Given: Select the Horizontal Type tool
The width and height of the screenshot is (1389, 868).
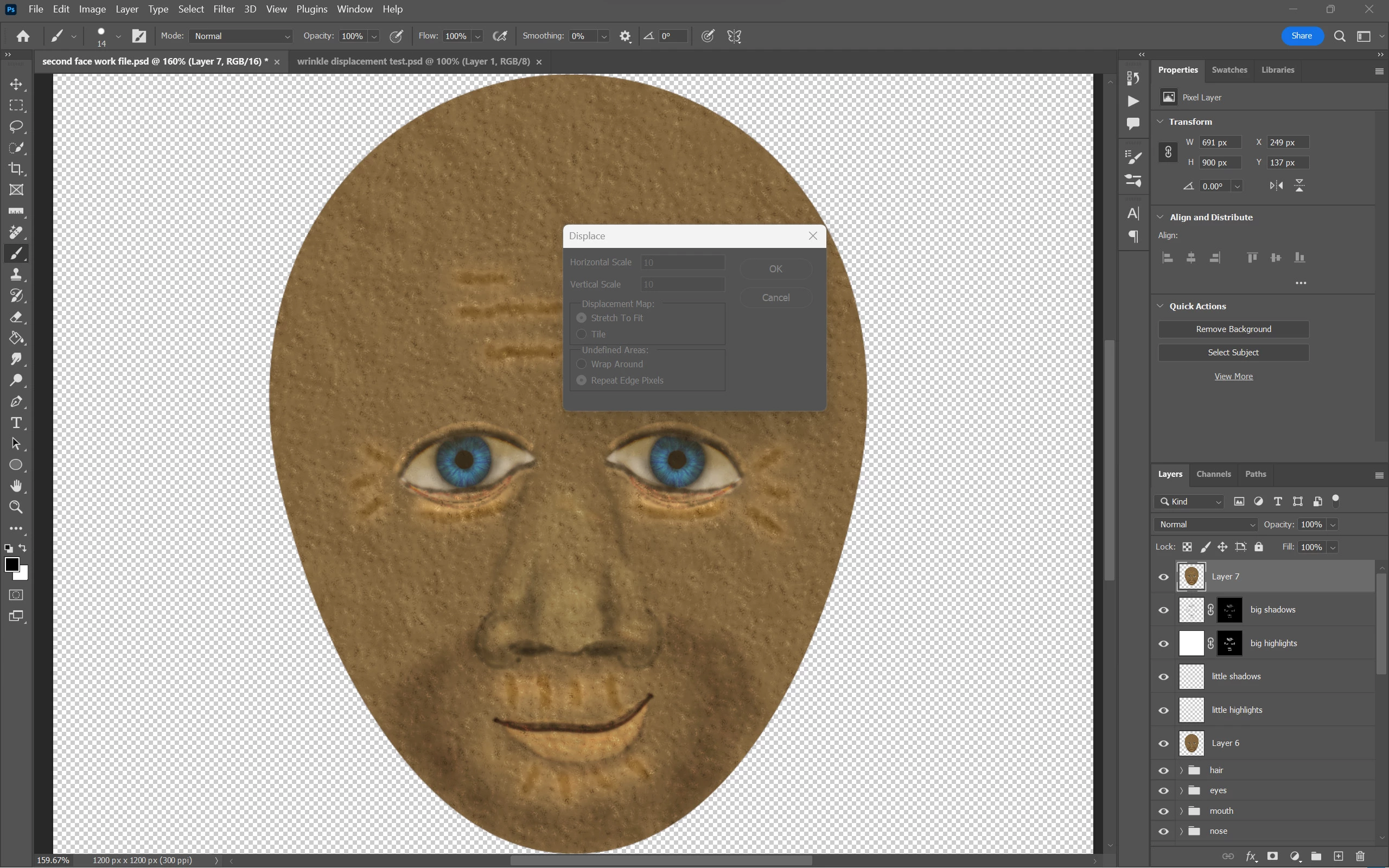Looking at the screenshot, I should point(16,423).
